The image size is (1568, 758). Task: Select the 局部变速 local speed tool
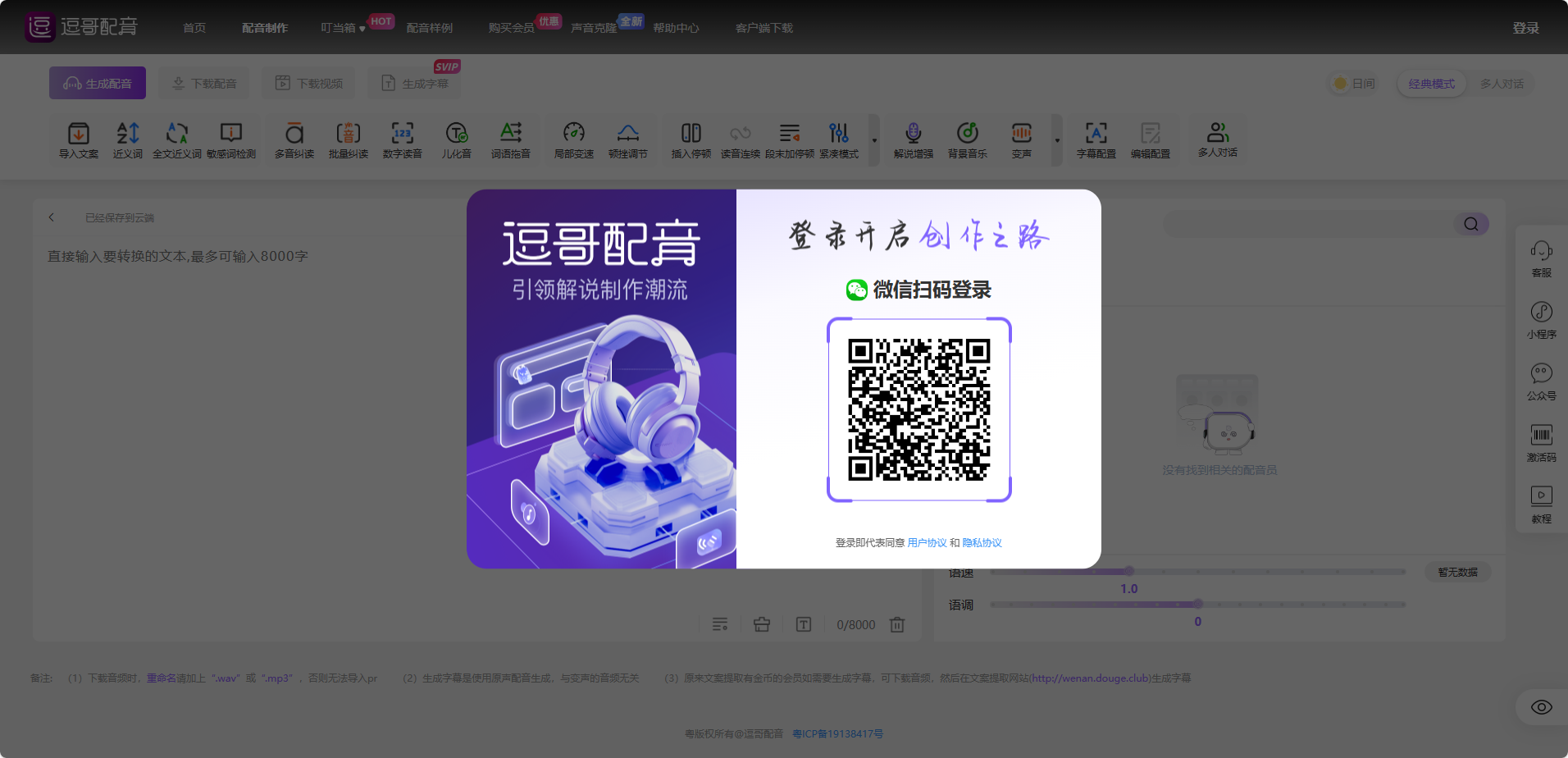574,139
